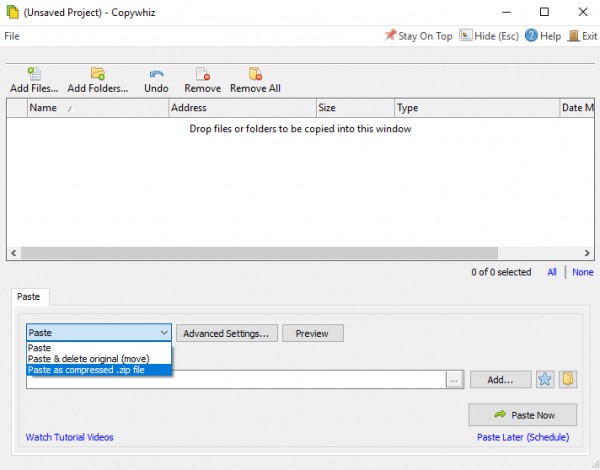This screenshot has width=600, height=470.
Task: Click the Remove All icon
Action: tap(255, 73)
